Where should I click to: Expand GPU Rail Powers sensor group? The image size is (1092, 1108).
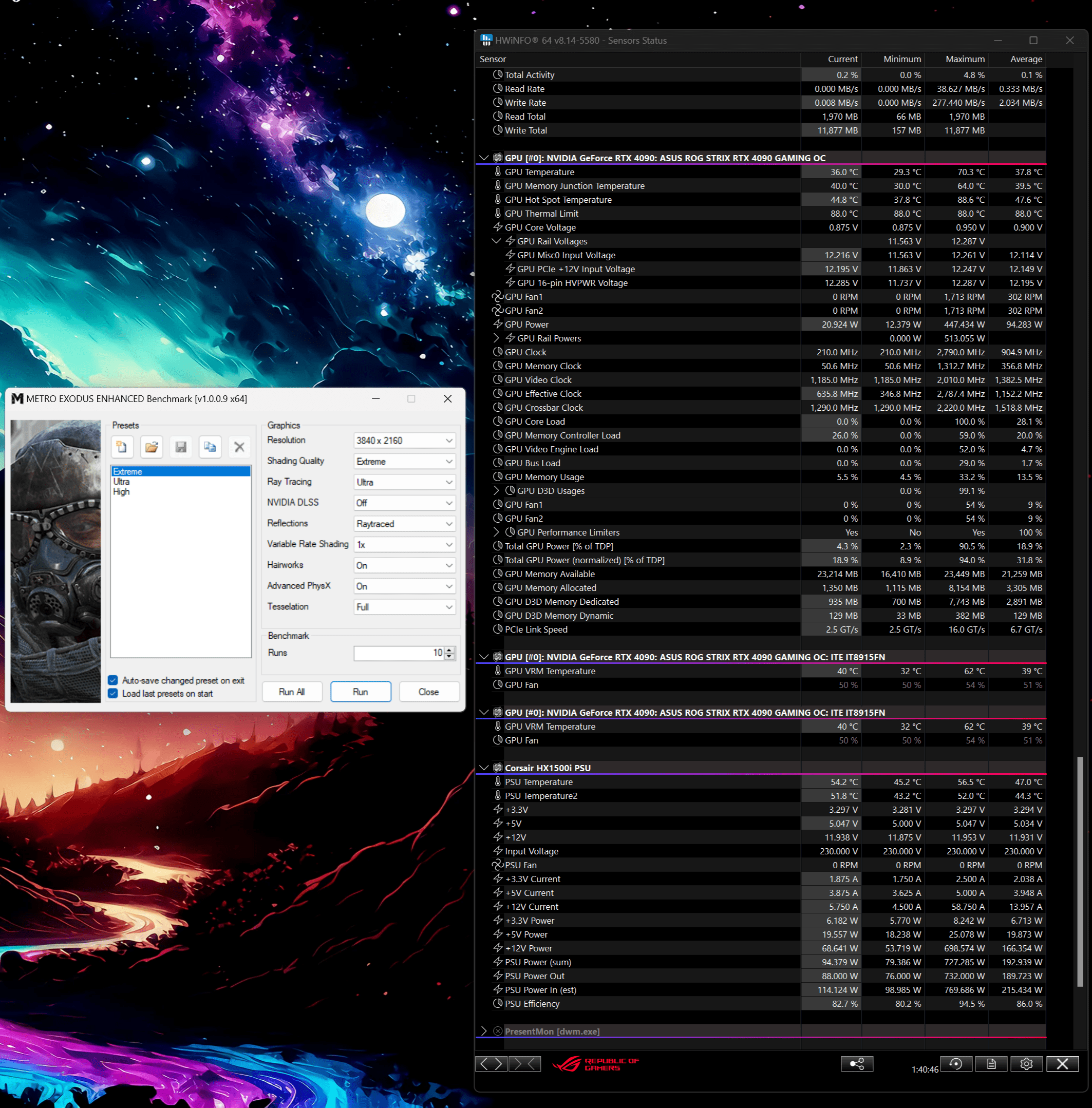pos(496,338)
